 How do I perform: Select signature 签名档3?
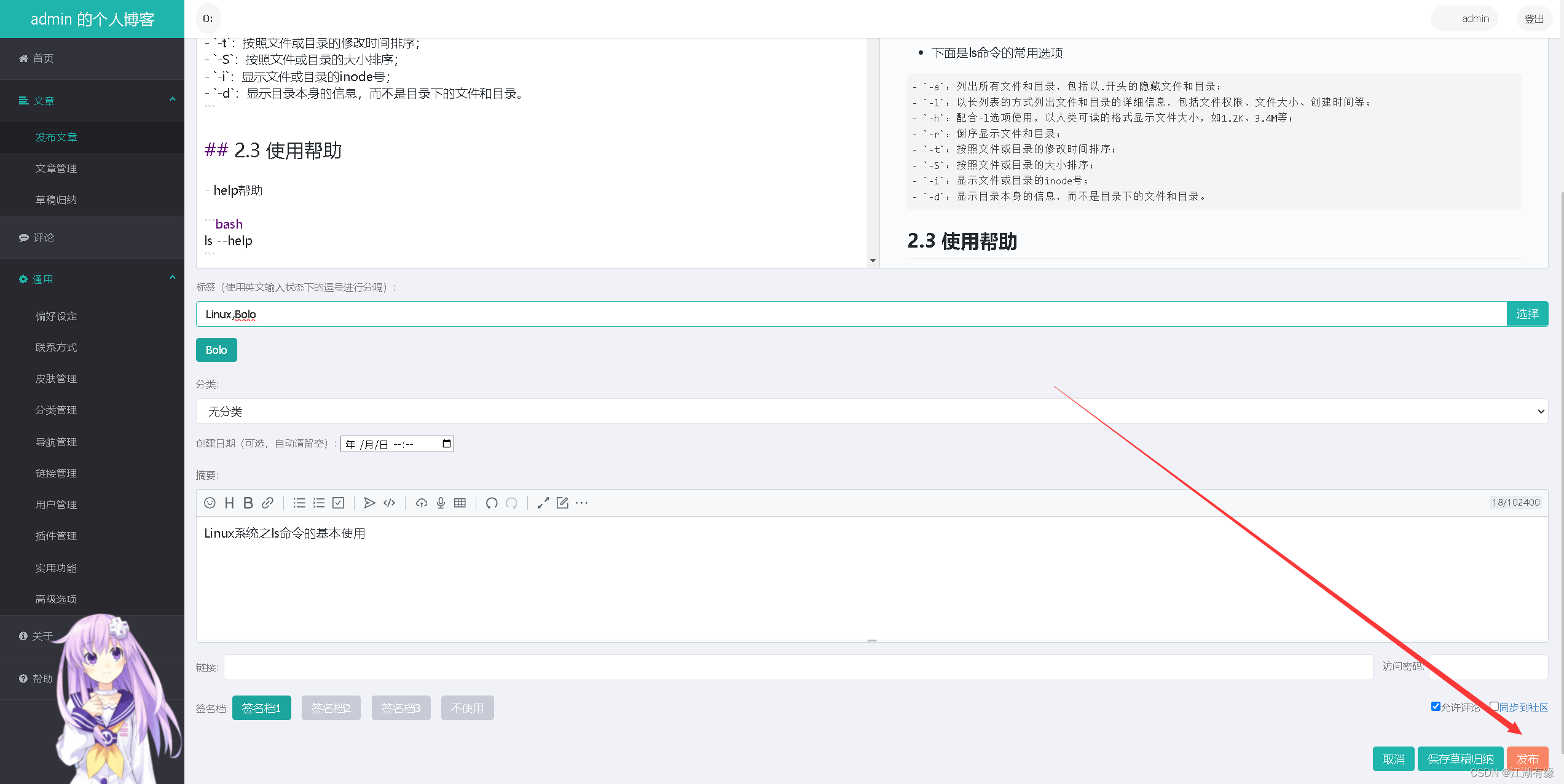pyautogui.click(x=401, y=708)
